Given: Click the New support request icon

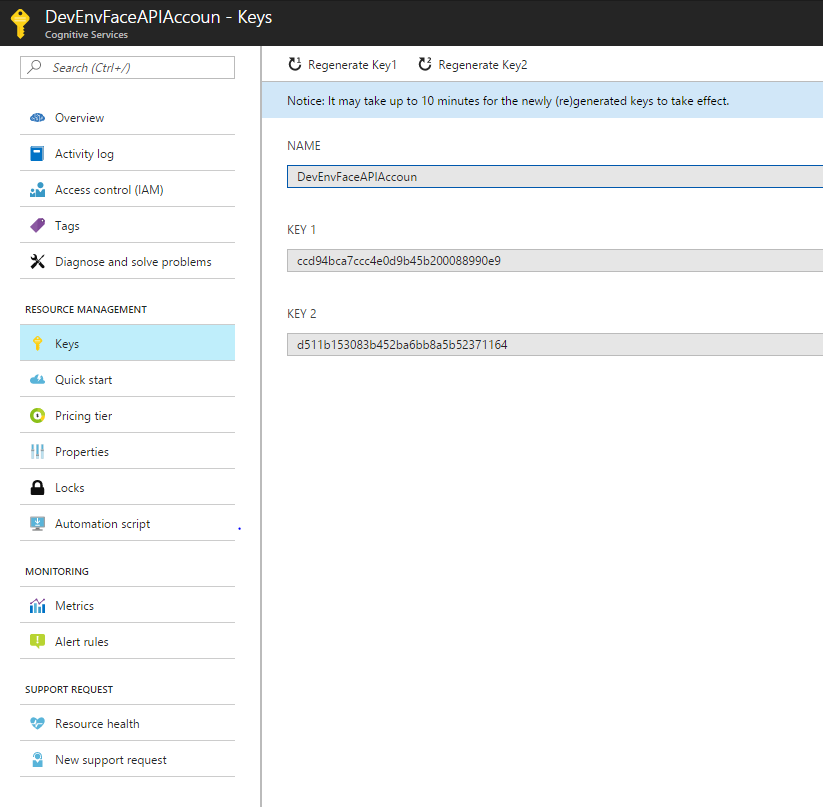Looking at the screenshot, I should point(37,759).
